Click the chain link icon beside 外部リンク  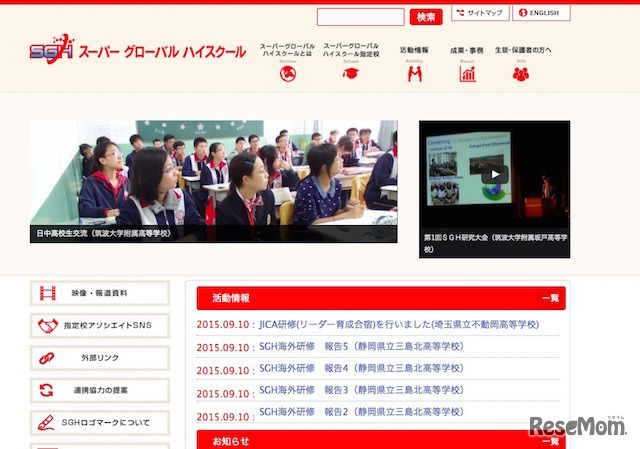pos(47,358)
